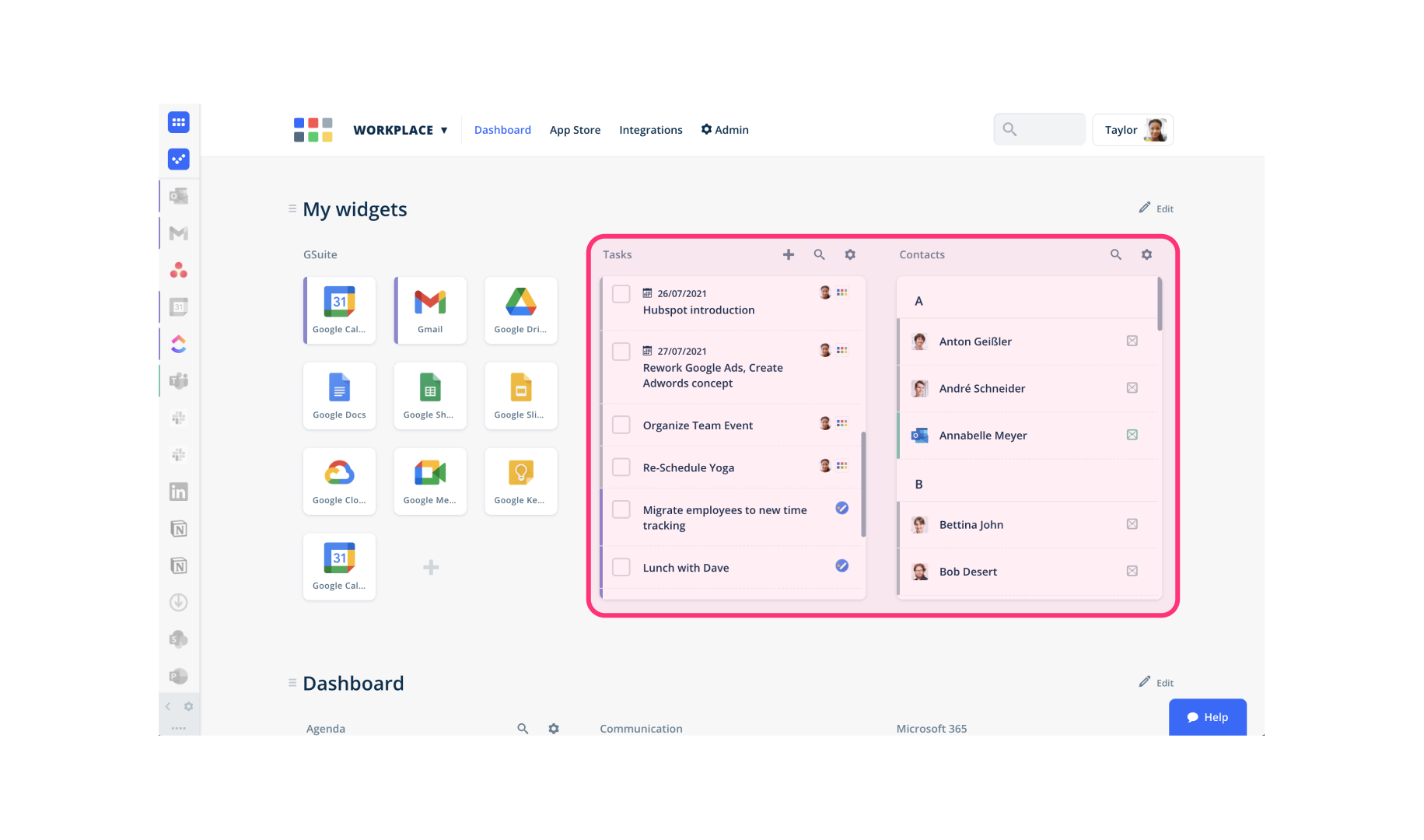Screen dimensions: 1424x840
Task: Open the Google Slides widget tile
Action: 521,395
